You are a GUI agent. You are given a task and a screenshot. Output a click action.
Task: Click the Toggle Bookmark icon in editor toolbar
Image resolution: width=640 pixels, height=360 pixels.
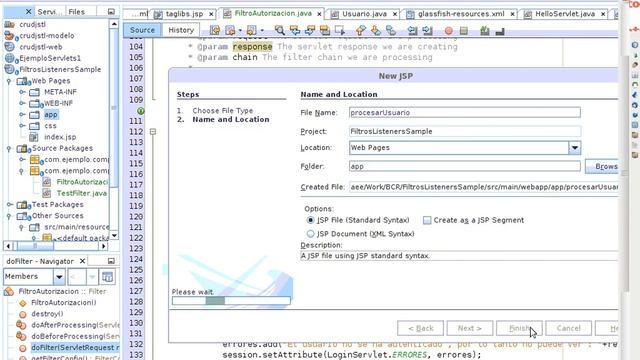pos(391,30)
